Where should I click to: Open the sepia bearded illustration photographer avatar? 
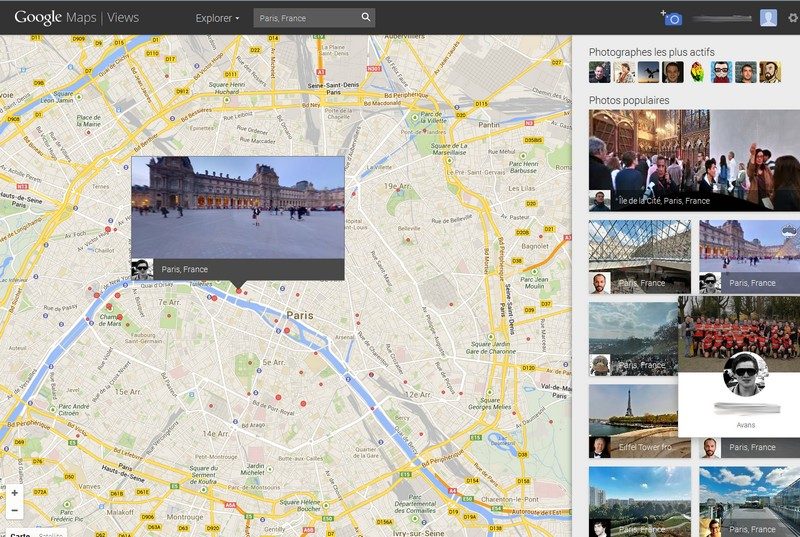coord(770,72)
